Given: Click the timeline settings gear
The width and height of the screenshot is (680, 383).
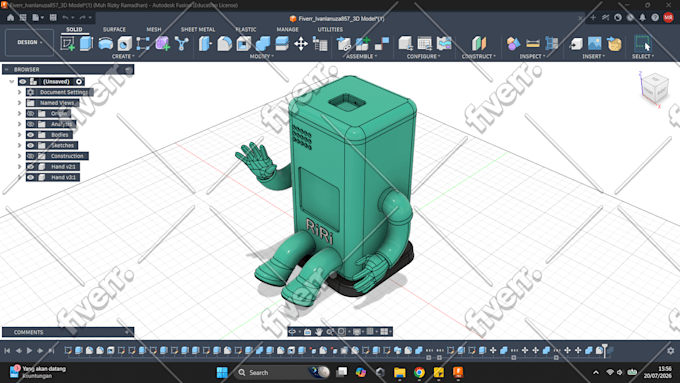Looking at the screenshot, I should [670, 350].
